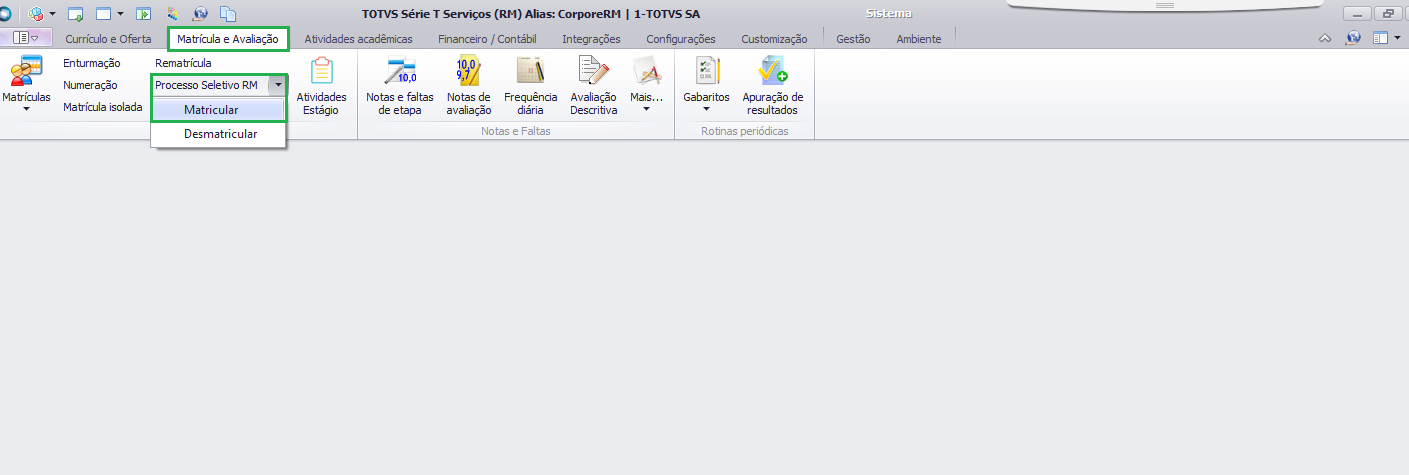
Task: Open the Processo Seletivo RM dropdown arrow
Action: (277, 86)
